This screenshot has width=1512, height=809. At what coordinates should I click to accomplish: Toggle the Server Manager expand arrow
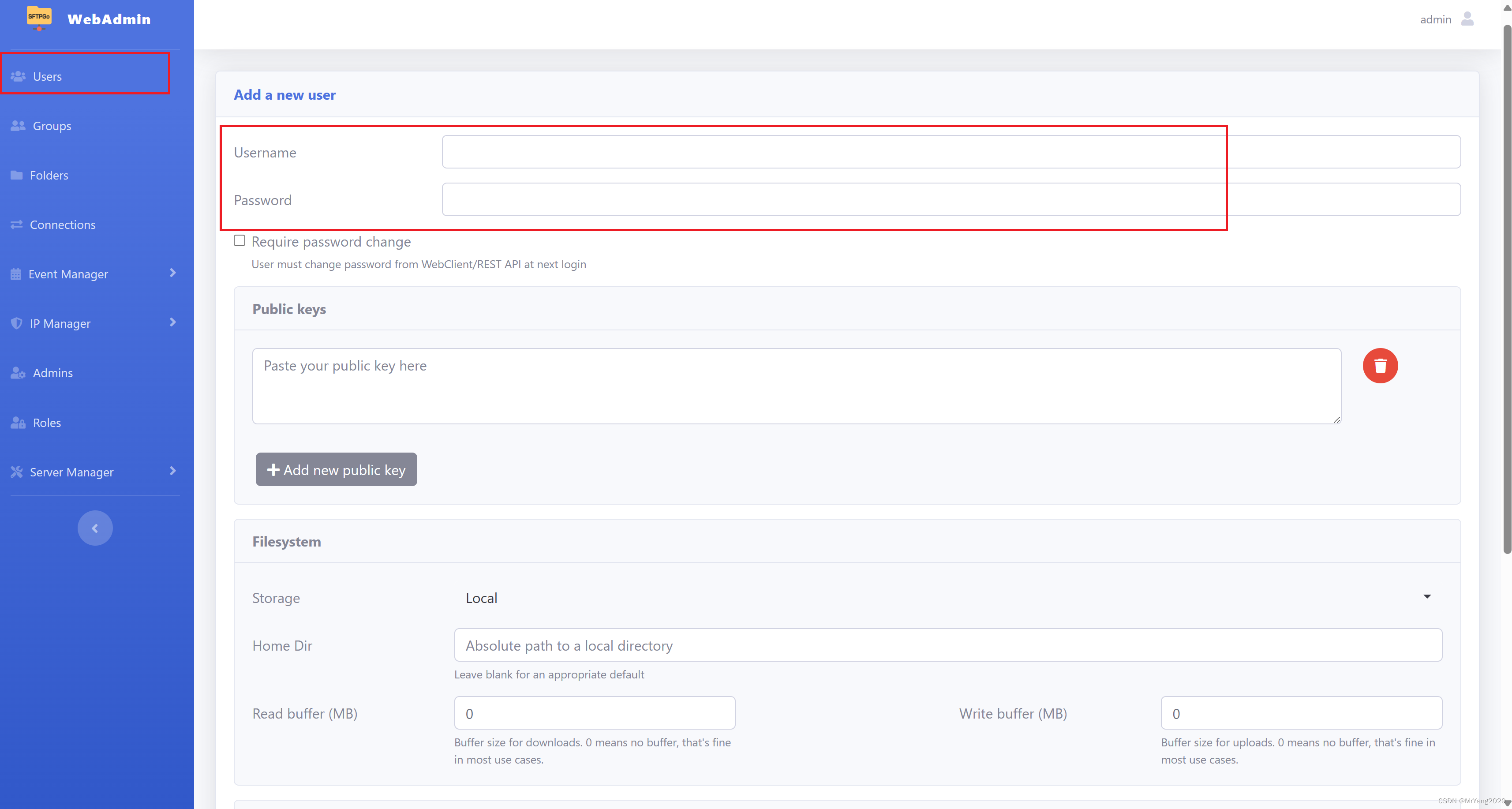(x=172, y=471)
